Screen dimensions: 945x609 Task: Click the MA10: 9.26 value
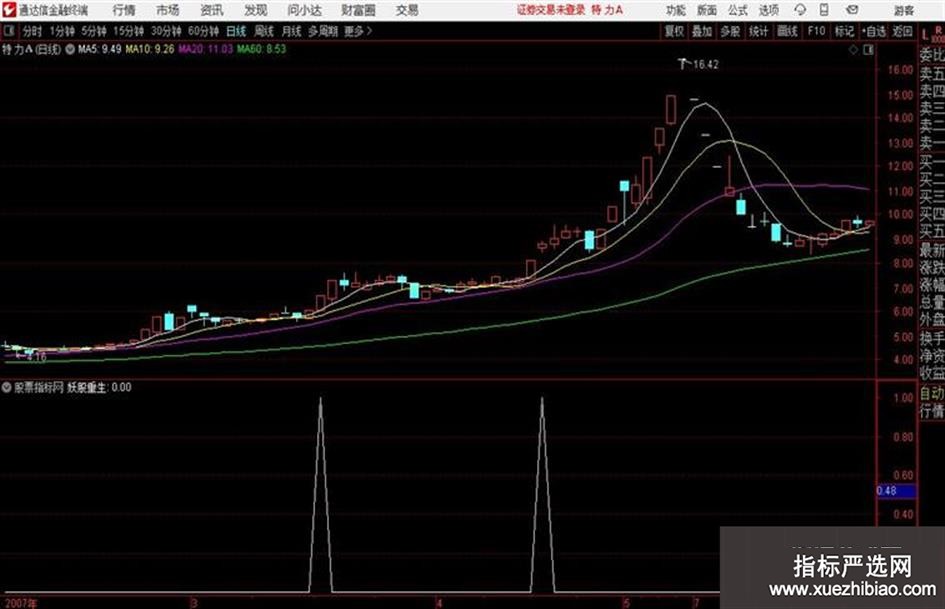tap(149, 49)
